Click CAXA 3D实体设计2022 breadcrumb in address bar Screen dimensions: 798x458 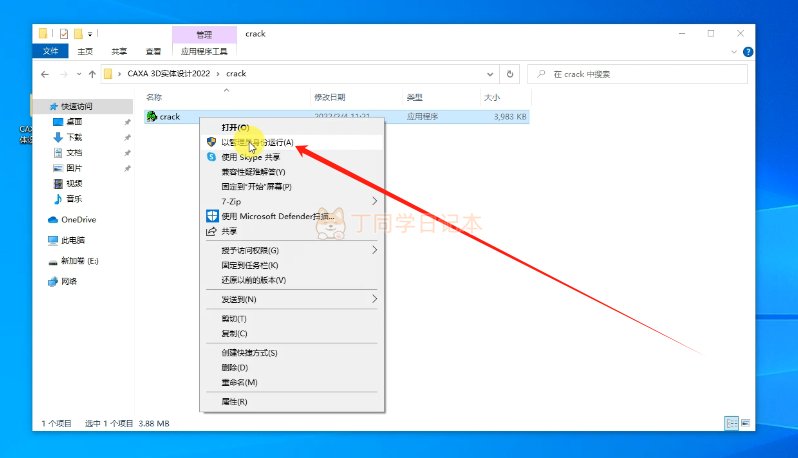click(x=168, y=74)
